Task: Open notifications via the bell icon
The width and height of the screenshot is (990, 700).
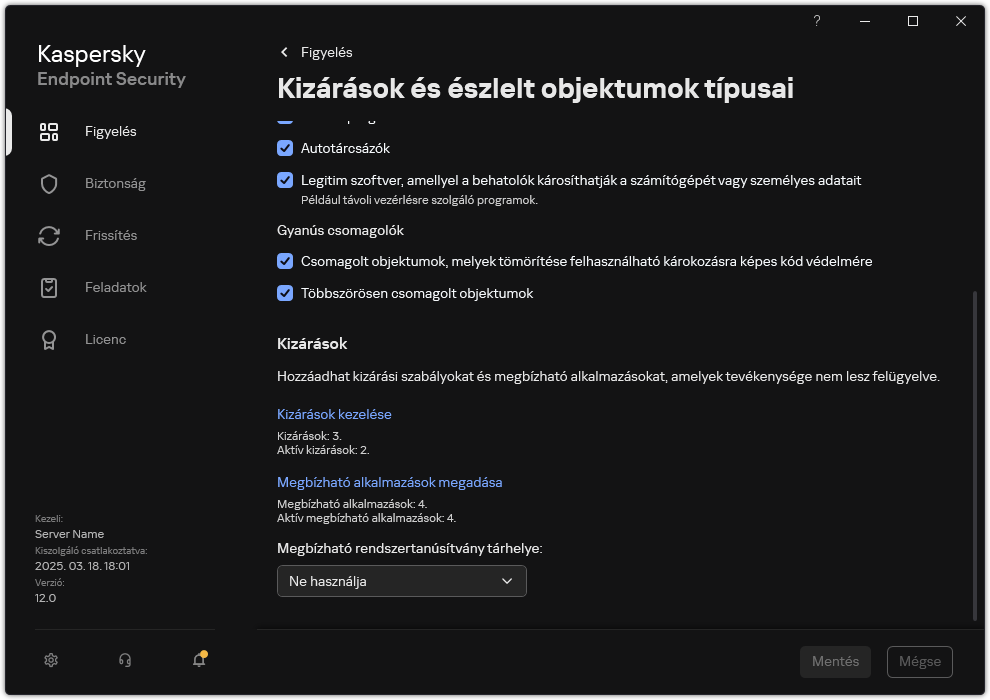Action: 198,660
